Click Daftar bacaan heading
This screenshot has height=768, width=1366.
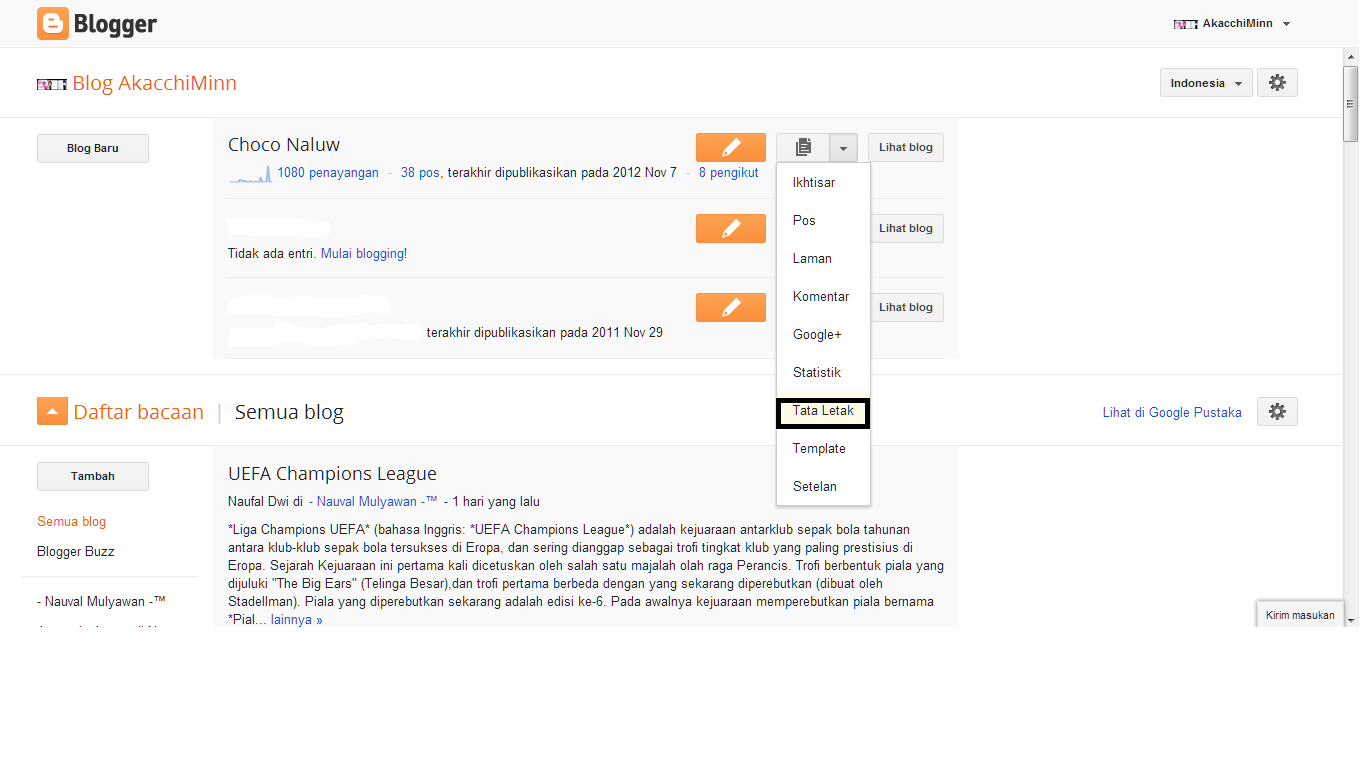click(x=138, y=412)
